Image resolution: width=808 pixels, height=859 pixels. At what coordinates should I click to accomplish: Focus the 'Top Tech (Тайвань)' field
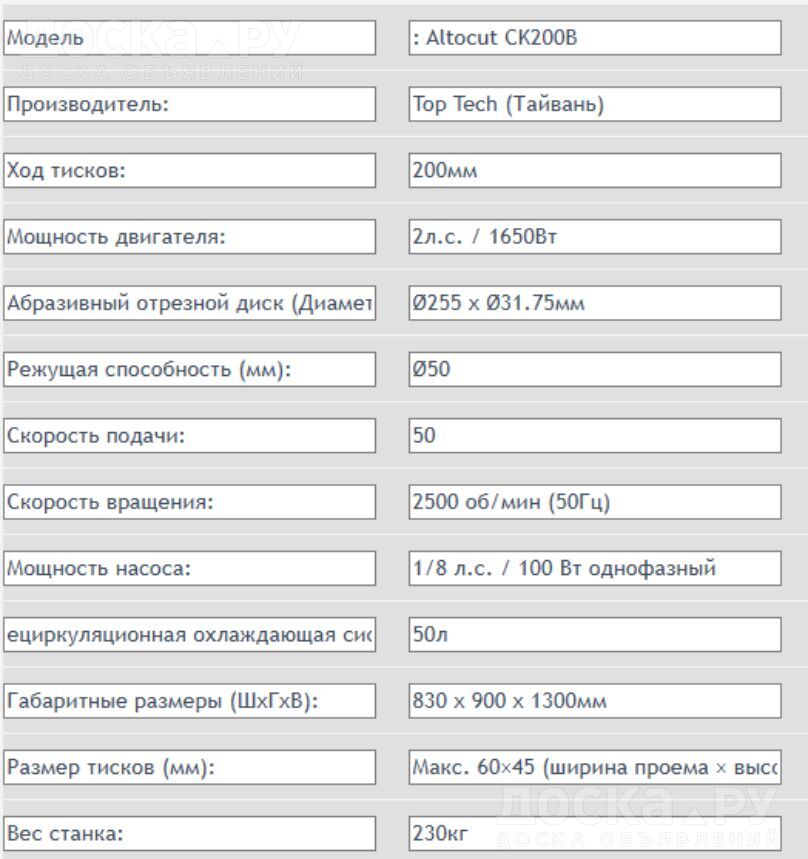pyautogui.click(x=594, y=105)
